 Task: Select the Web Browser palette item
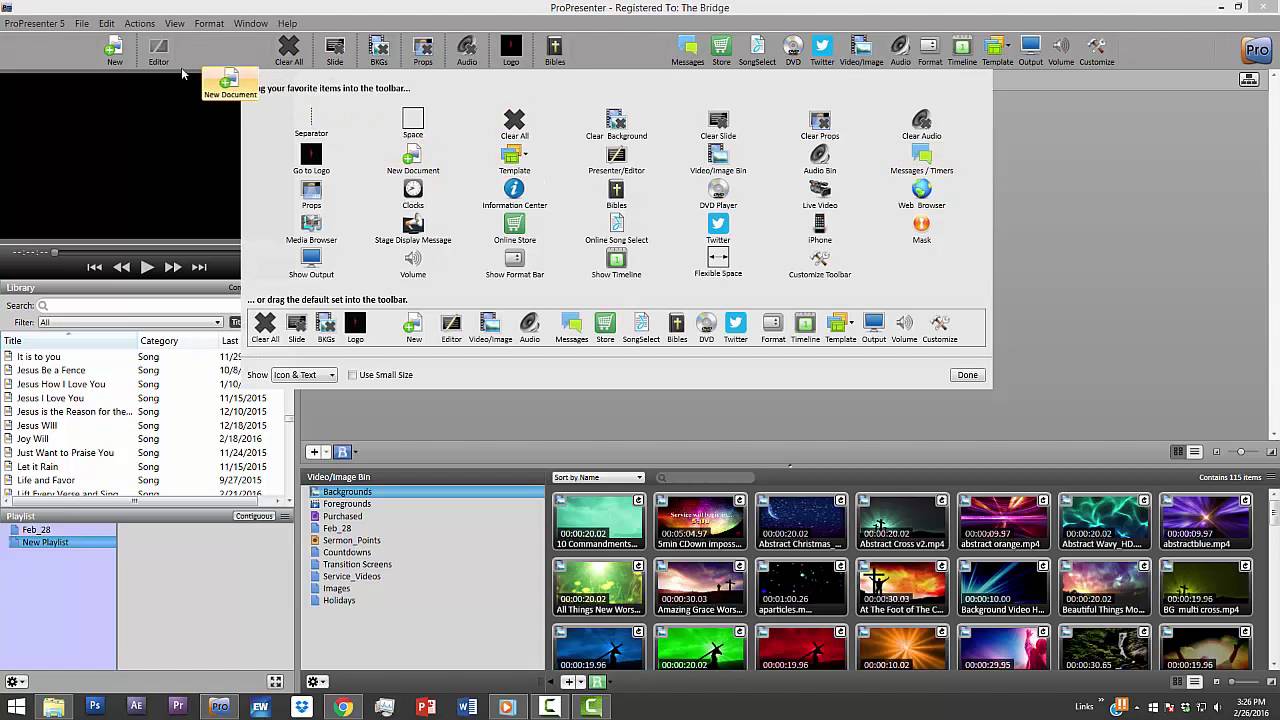tap(922, 195)
